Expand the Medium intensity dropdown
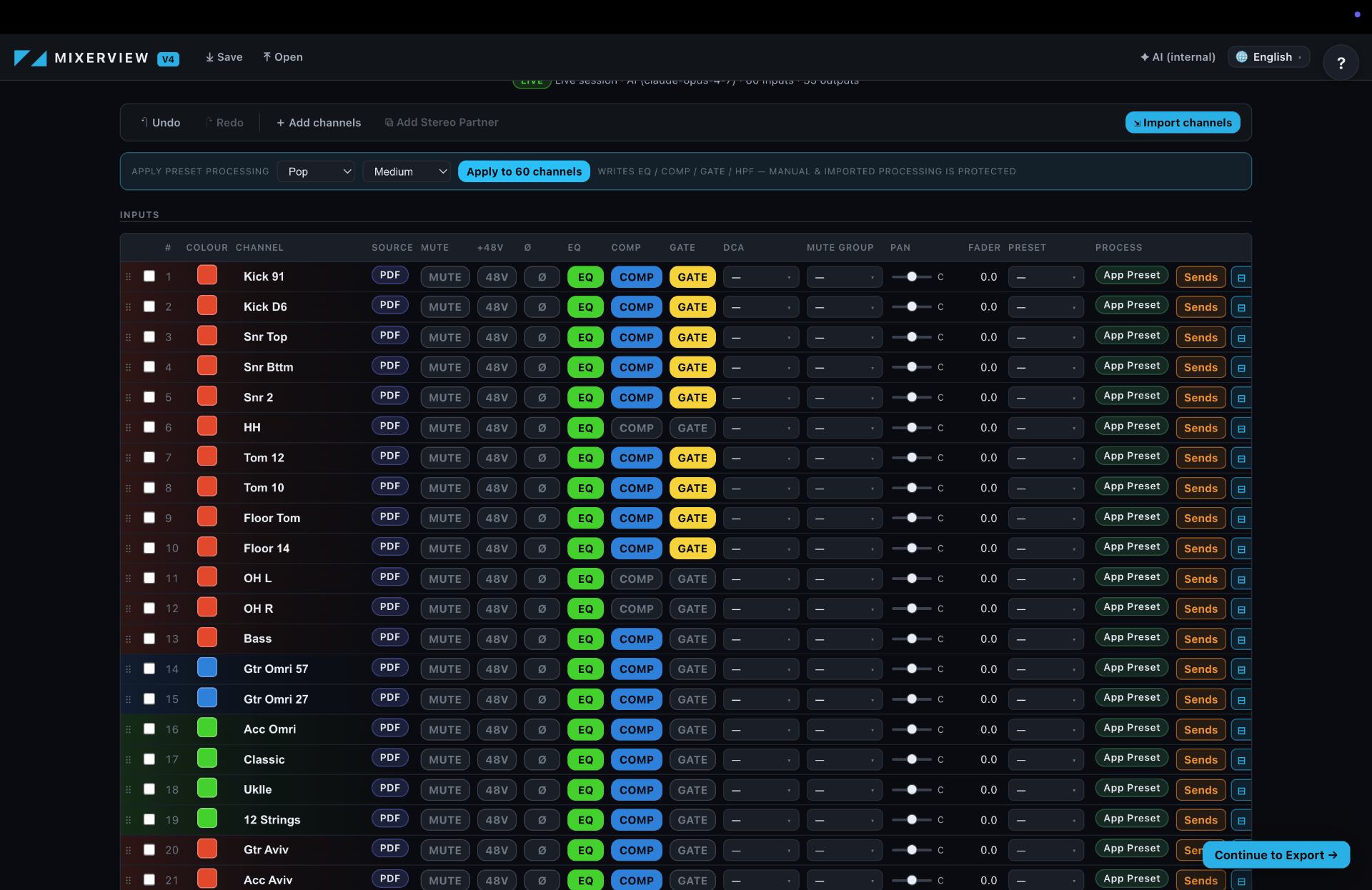1372x890 pixels. tap(407, 171)
